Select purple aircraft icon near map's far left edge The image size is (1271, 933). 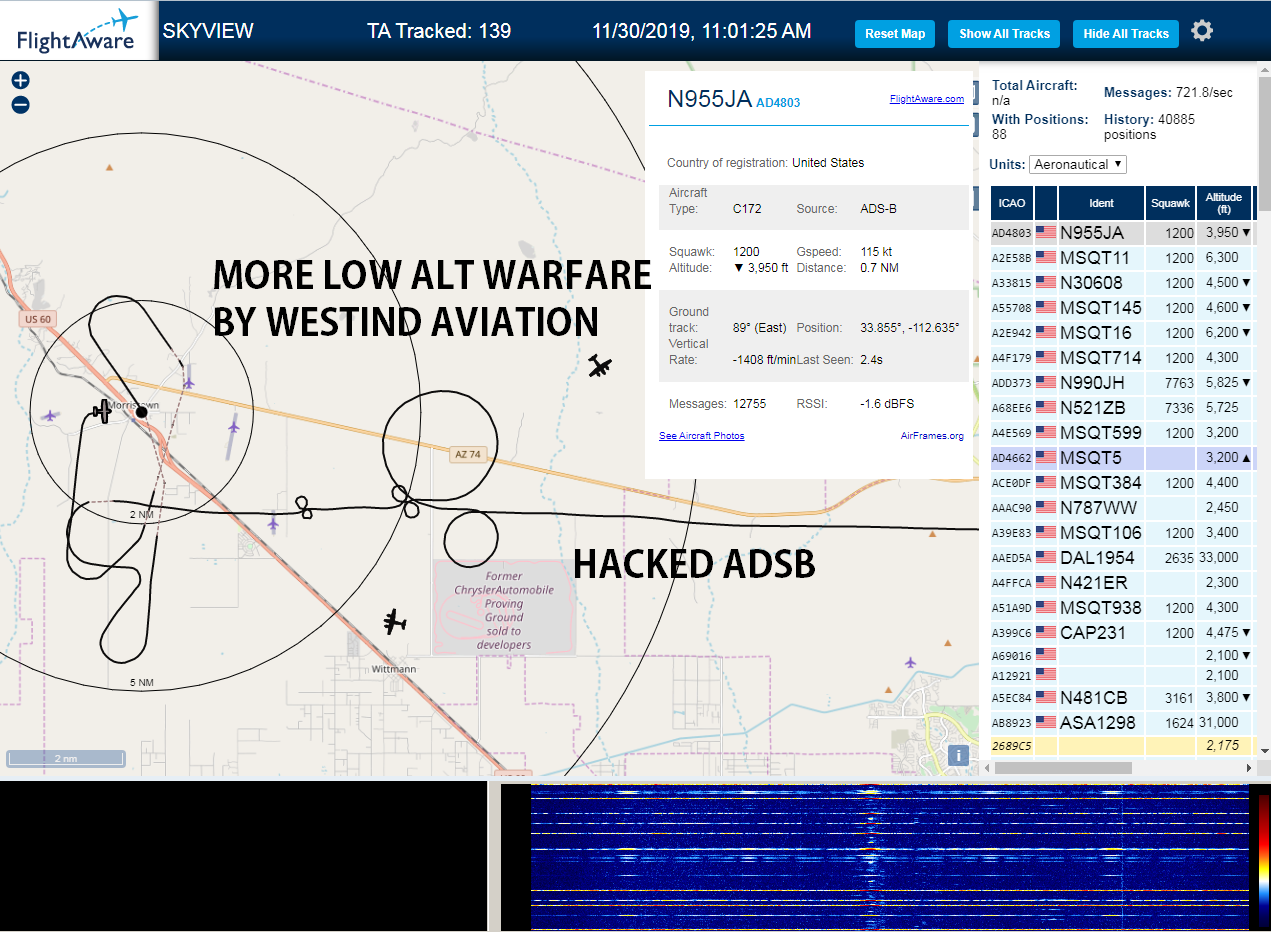click(x=50, y=415)
